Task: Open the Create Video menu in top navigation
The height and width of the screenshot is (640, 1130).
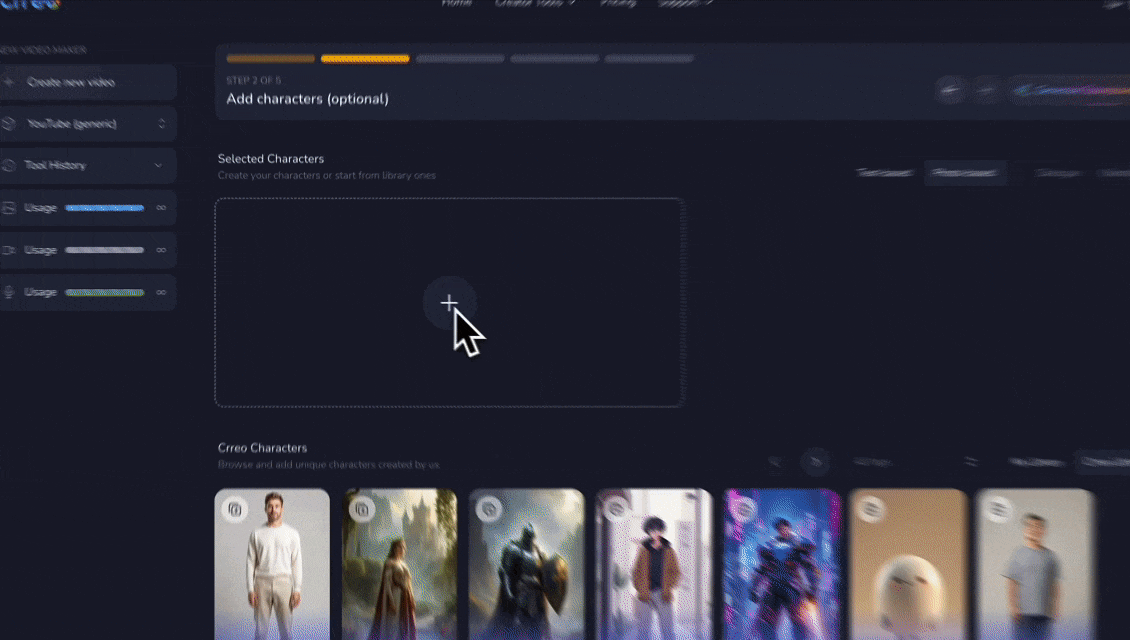Action: [x=535, y=3]
